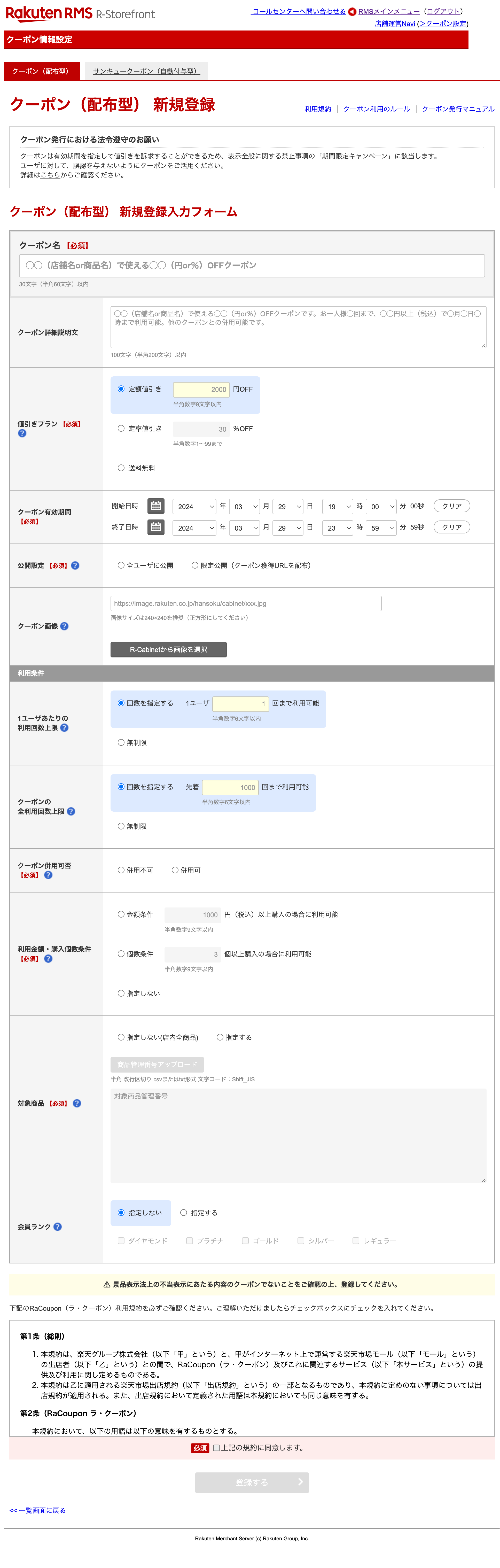Click the 登録する submit button
This screenshot has width=500, height=1568.
[x=252, y=1482]
